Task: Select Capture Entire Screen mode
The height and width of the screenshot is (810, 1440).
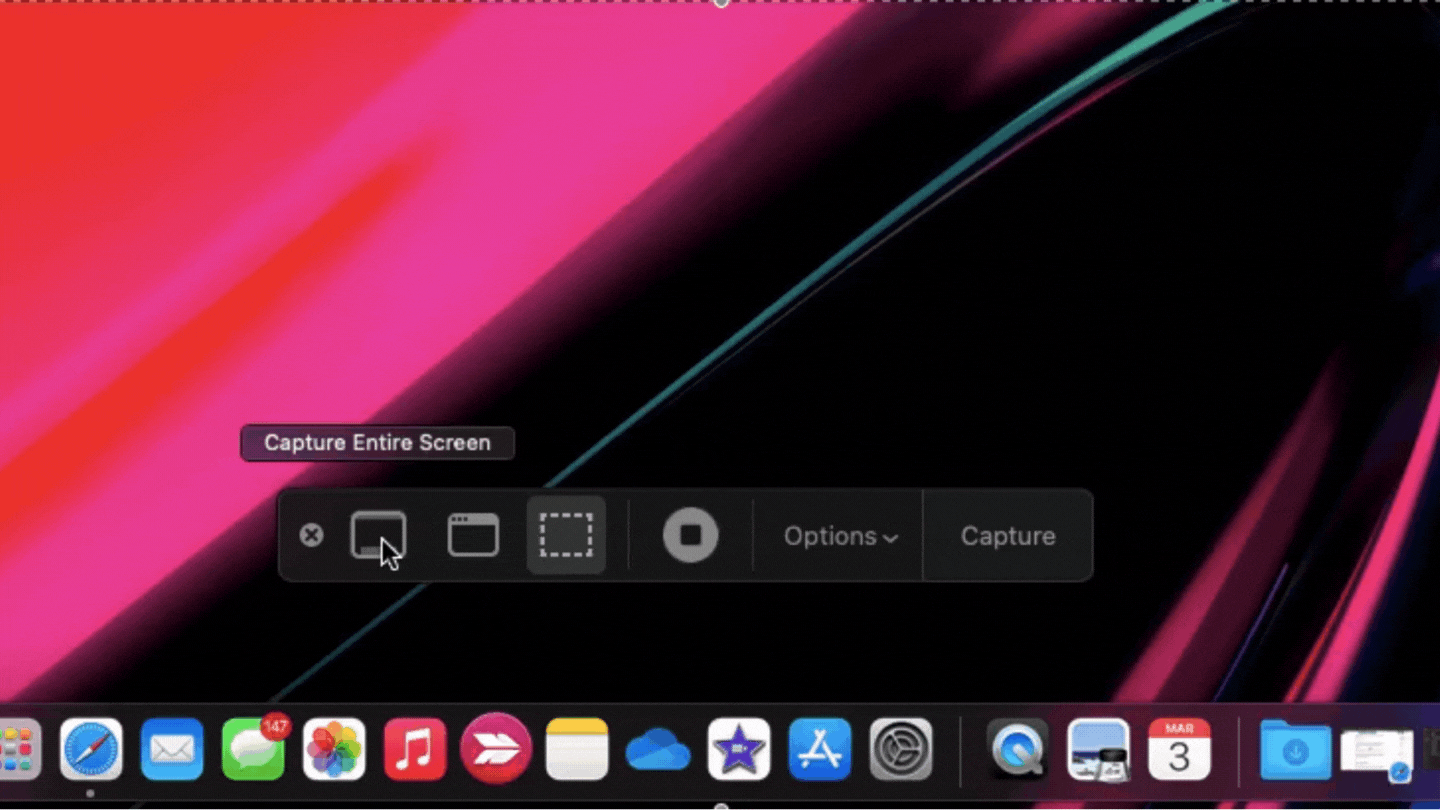Action: [378, 535]
